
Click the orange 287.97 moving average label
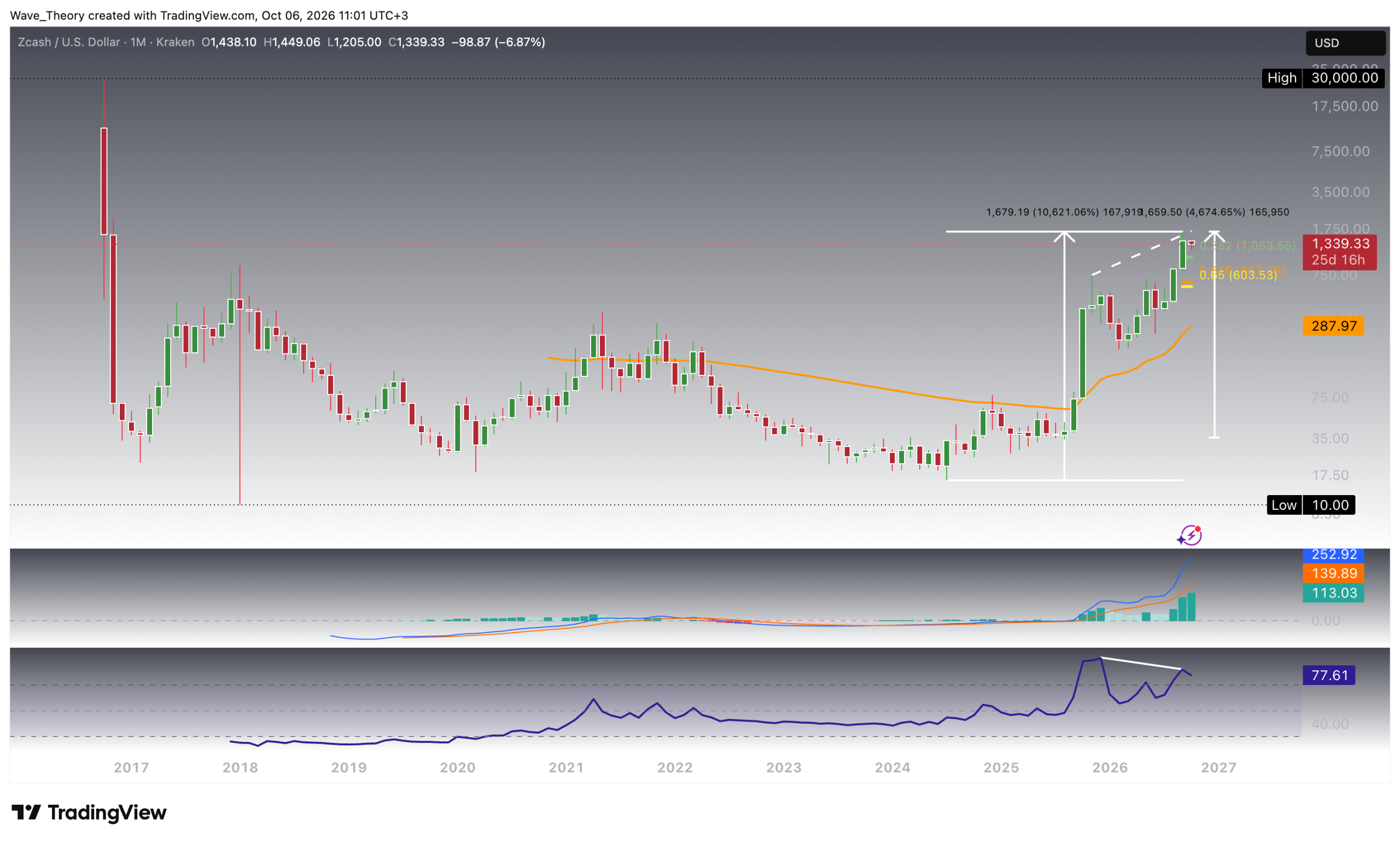[x=1333, y=326]
